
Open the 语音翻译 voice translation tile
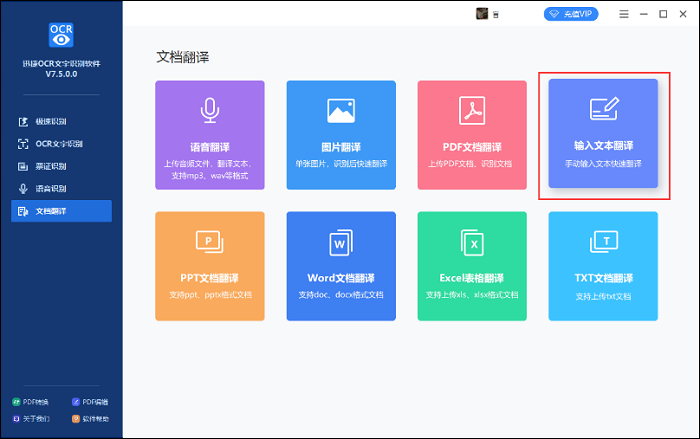coord(210,135)
